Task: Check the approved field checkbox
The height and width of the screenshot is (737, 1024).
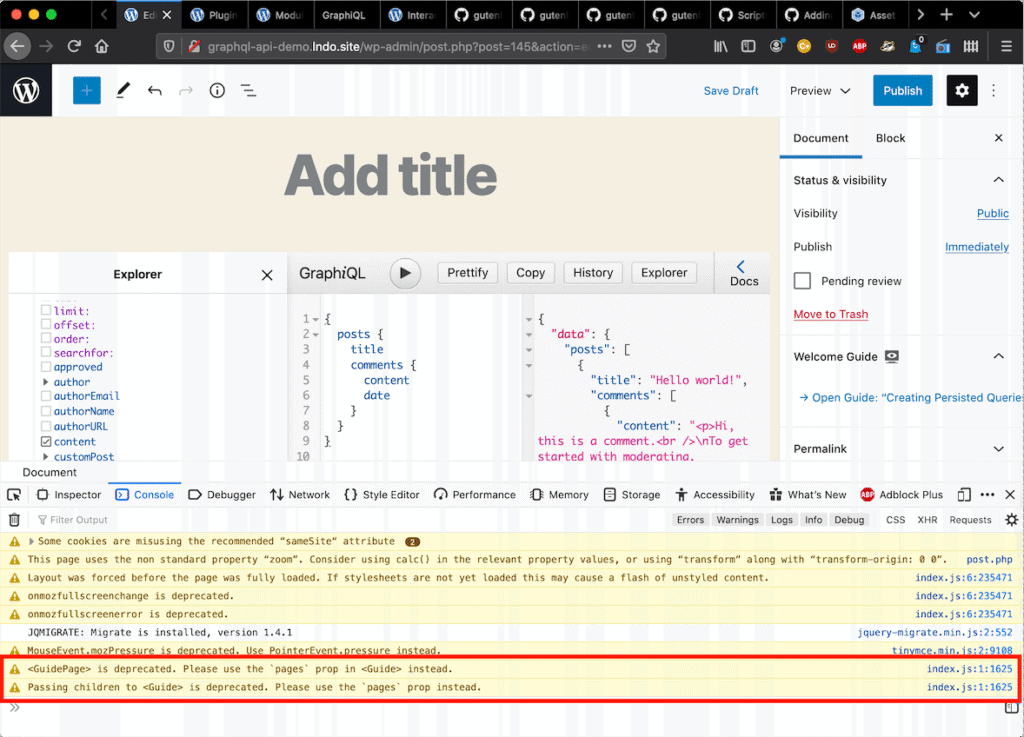Action: [x=46, y=366]
